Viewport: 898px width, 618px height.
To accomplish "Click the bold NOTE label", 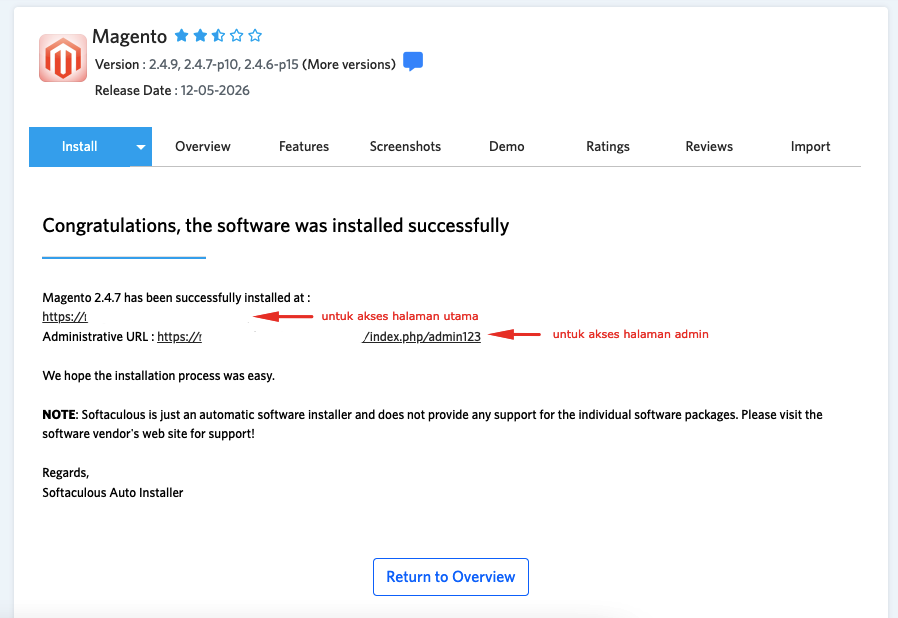I will (x=59, y=415).
